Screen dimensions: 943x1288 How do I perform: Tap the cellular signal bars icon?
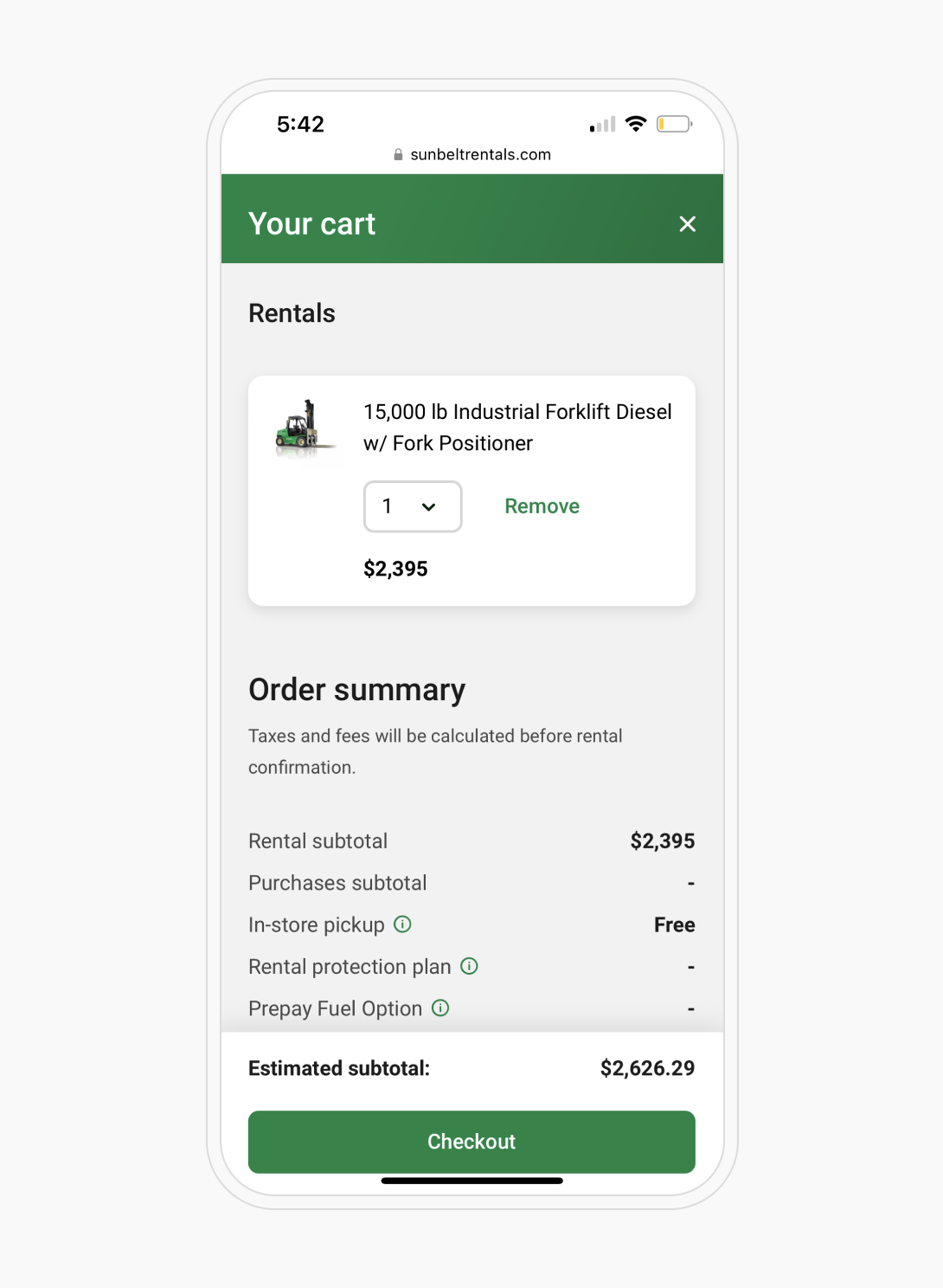[603, 125]
